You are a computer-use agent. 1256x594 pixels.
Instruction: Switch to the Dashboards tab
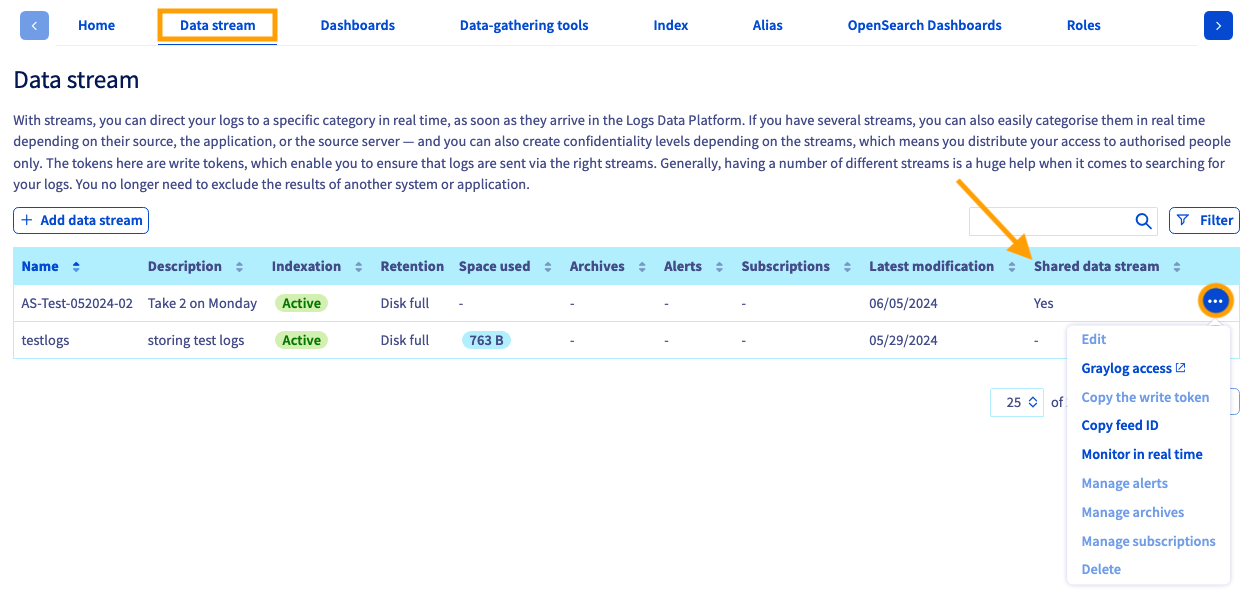point(357,25)
